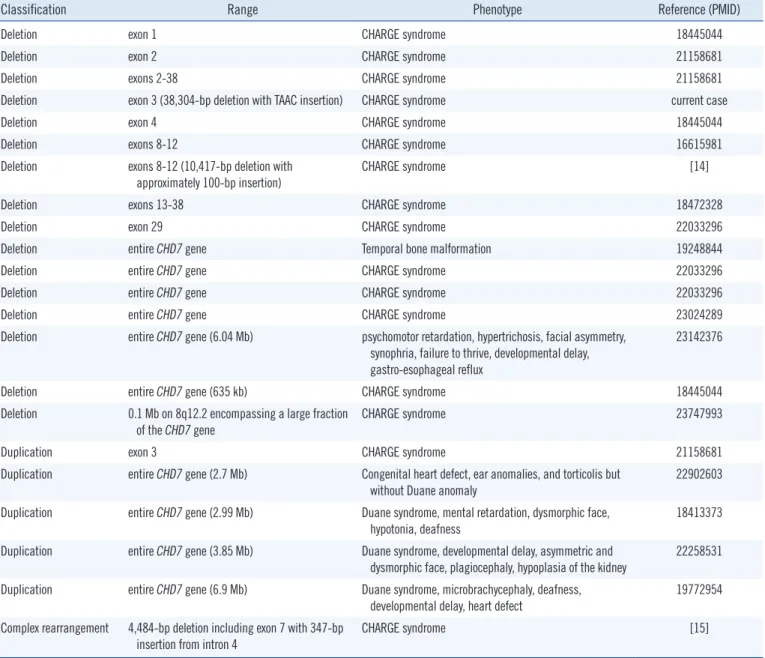Select the 'exons 13-38' range cell

[156, 205]
